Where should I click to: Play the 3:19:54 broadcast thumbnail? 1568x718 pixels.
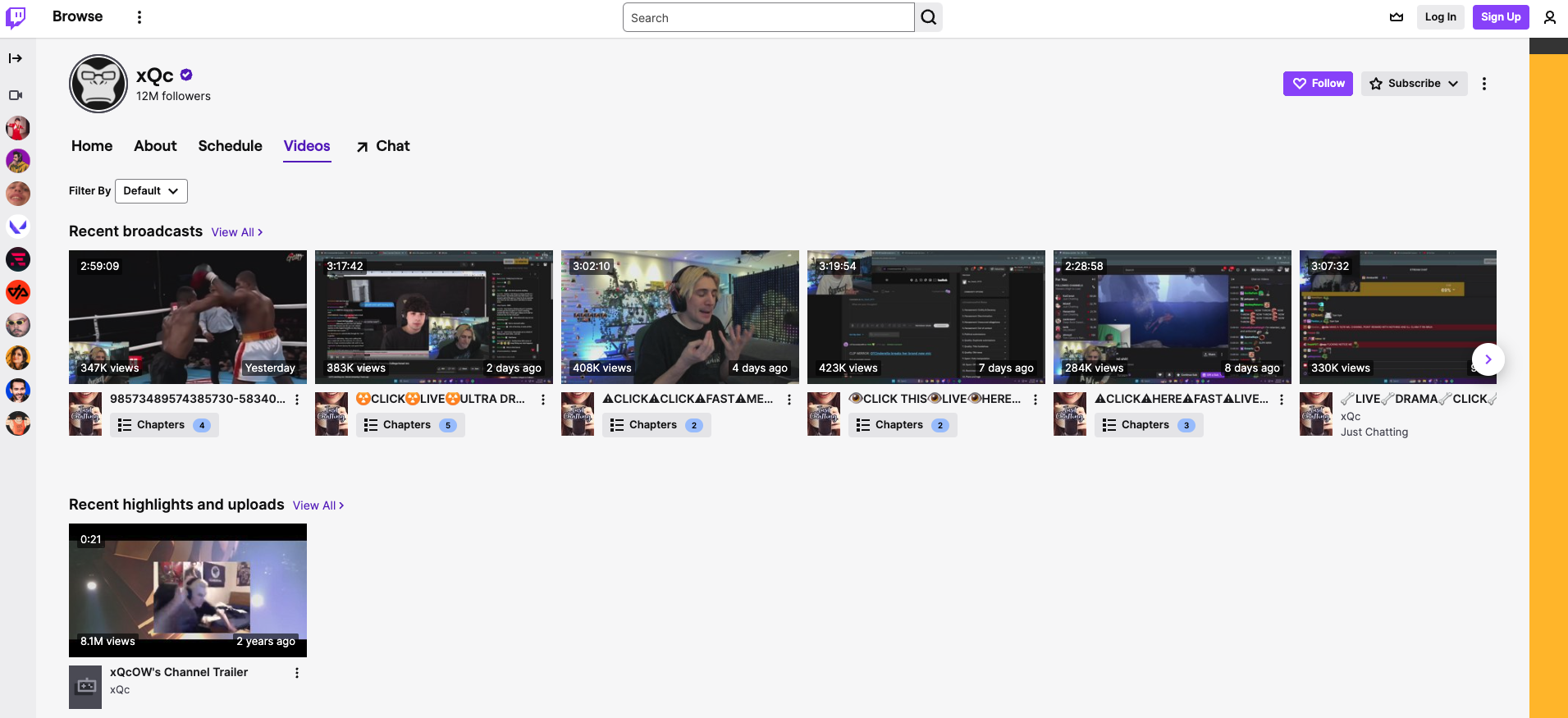click(x=926, y=317)
